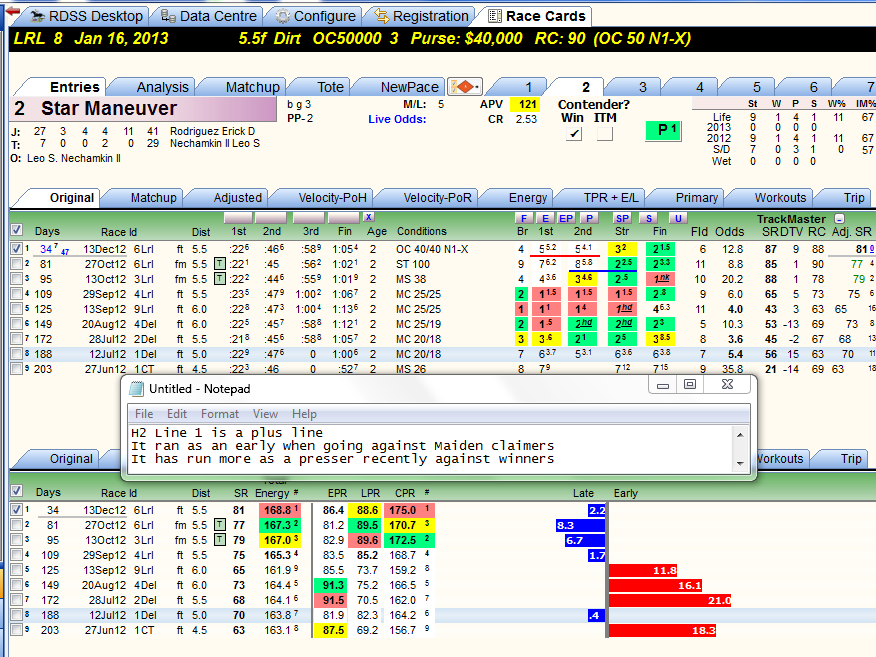876x657 pixels.
Task: Toggle the Win contender checkbox
Action: pos(574,134)
